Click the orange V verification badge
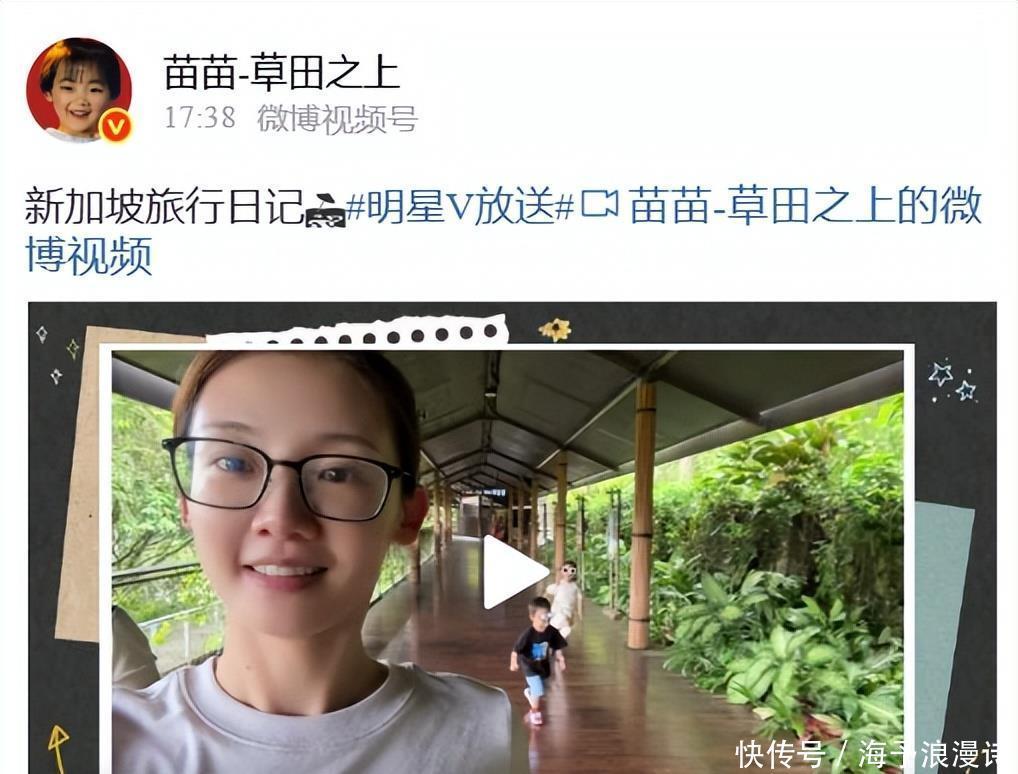 pos(116,126)
